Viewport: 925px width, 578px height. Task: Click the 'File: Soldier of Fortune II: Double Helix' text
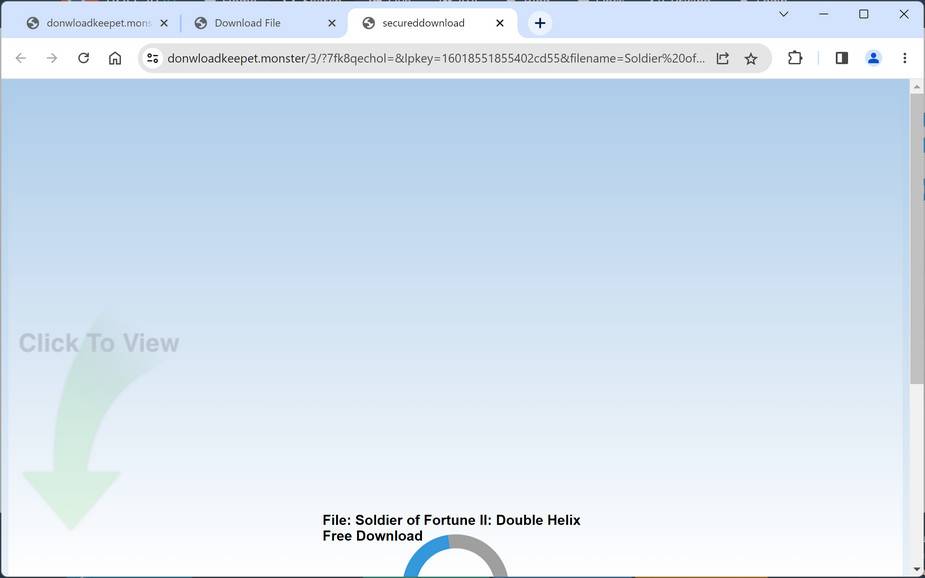pyautogui.click(x=451, y=520)
